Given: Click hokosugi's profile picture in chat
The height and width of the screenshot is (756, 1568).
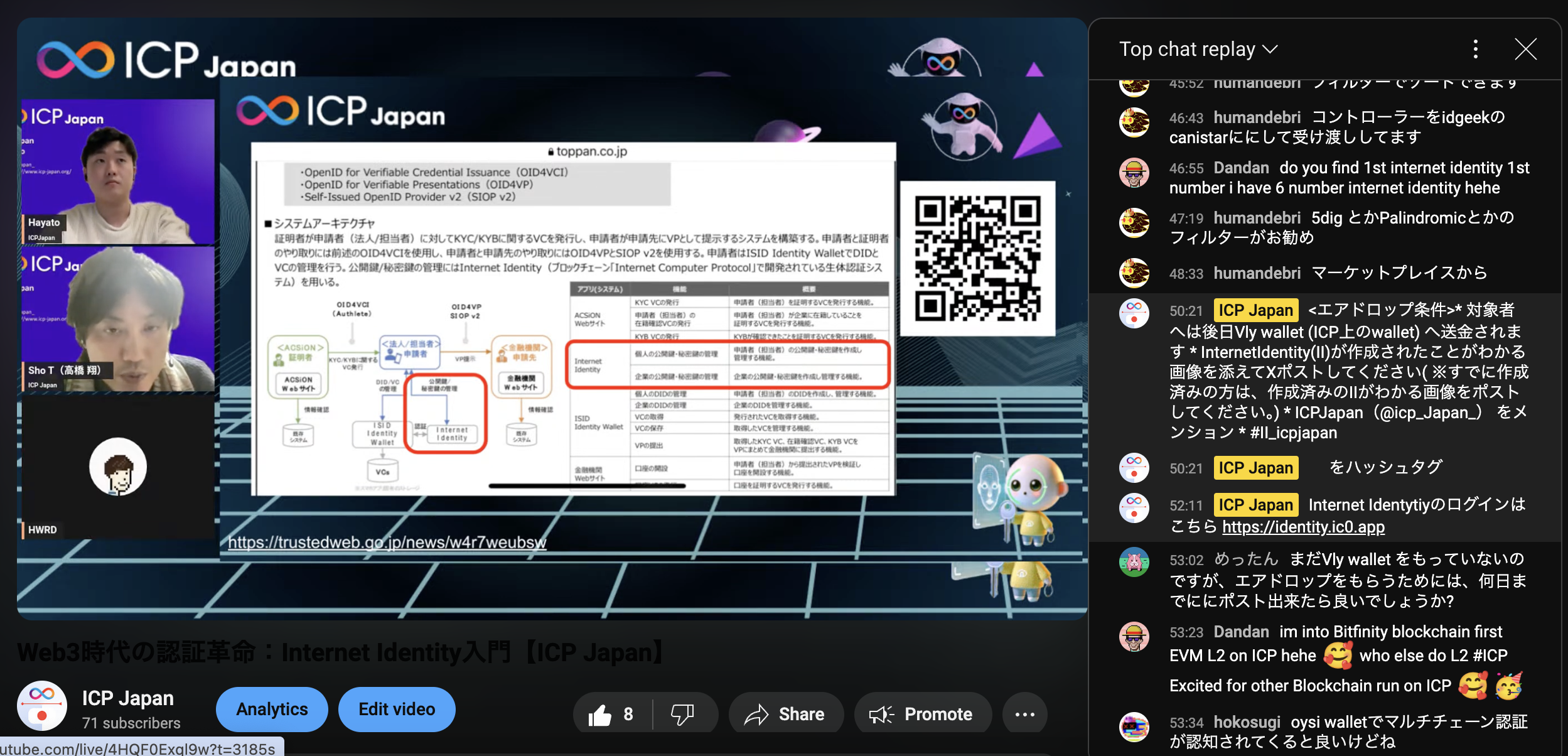Looking at the screenshot, I should click(1134, 728).
